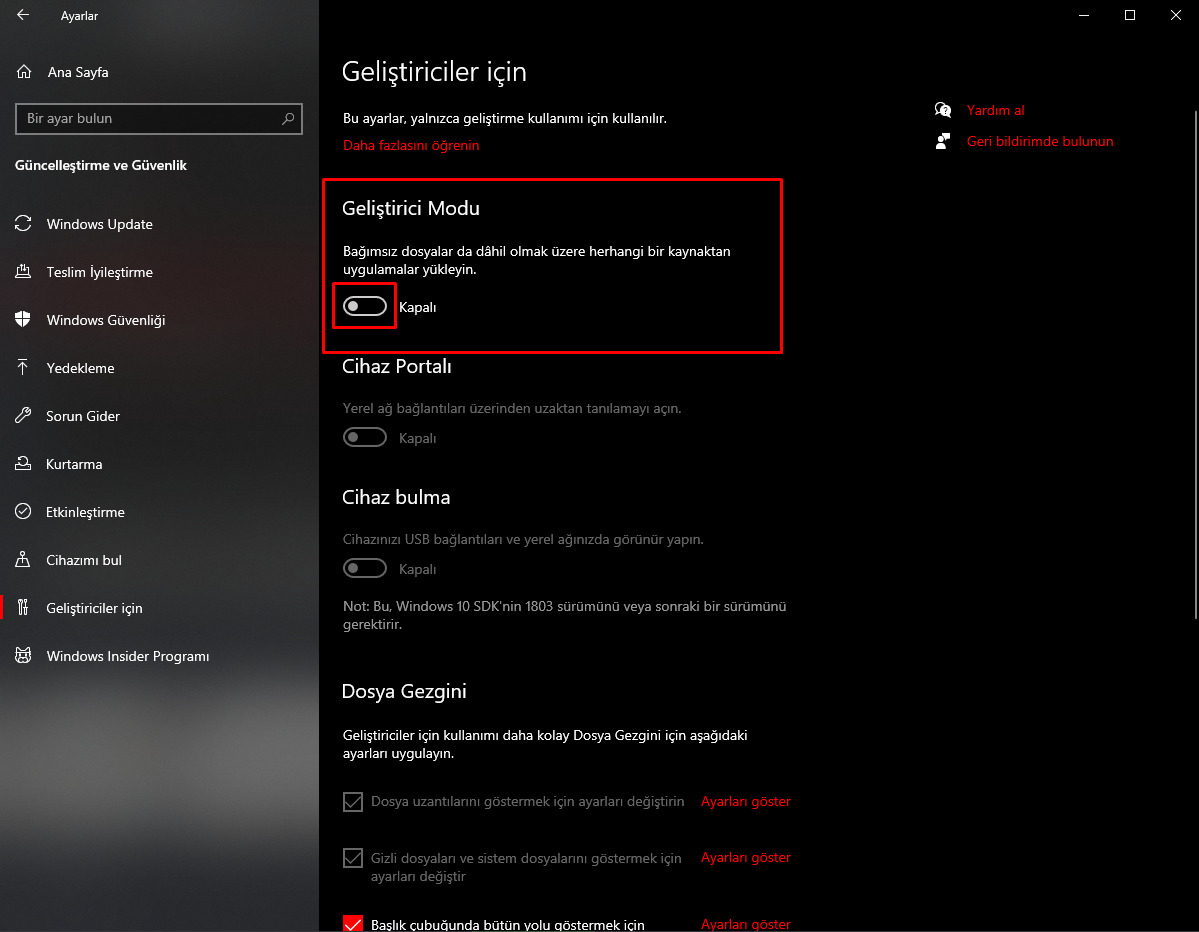
Task: Click Geri bildirimde bulunun link
Action: (1040, 141)
